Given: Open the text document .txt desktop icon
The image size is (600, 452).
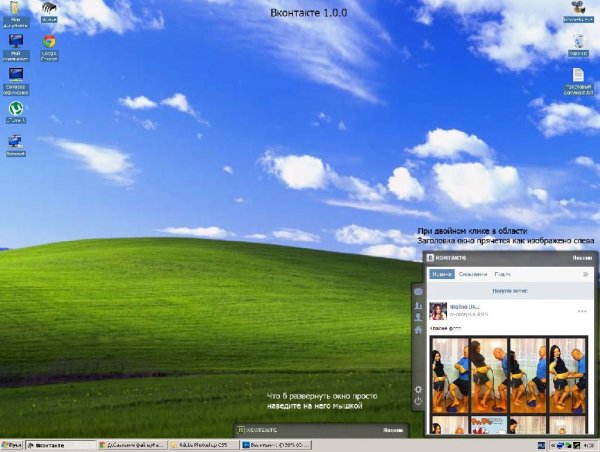Looking at the screenshot, I should 578,82.
